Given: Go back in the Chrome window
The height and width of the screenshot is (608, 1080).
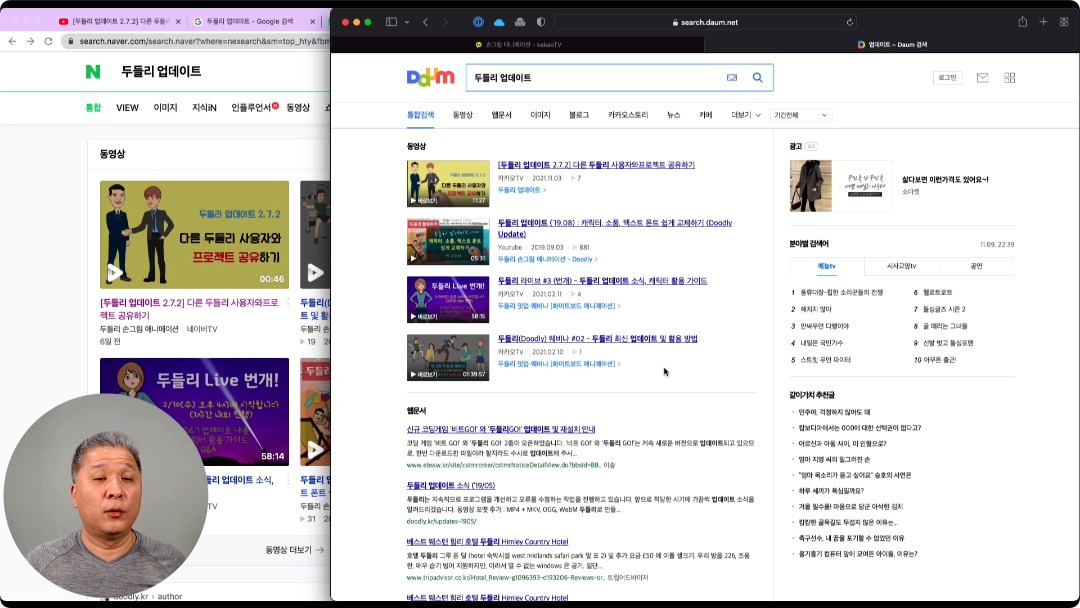Looking at the screenshot, I should point(12,41).
